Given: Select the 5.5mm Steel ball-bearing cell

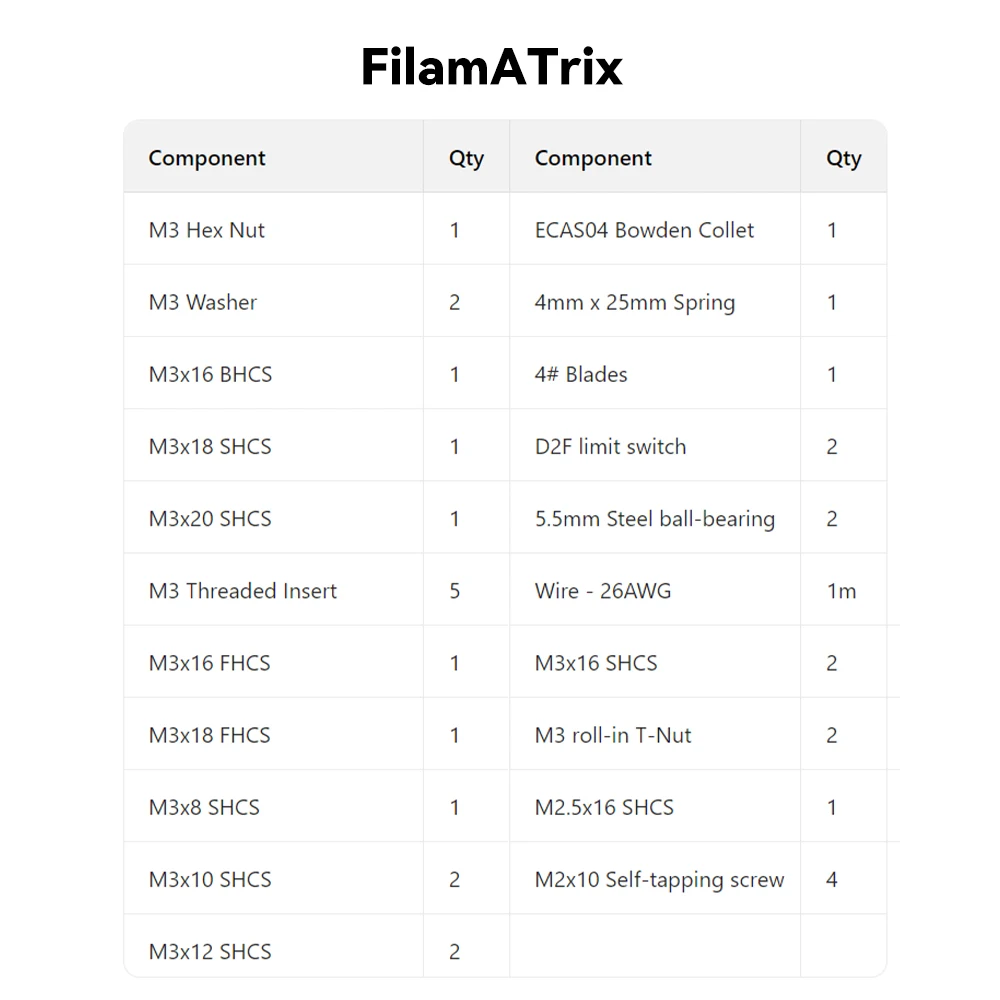Looking at the screenshot, I should [x=655, y=518].
